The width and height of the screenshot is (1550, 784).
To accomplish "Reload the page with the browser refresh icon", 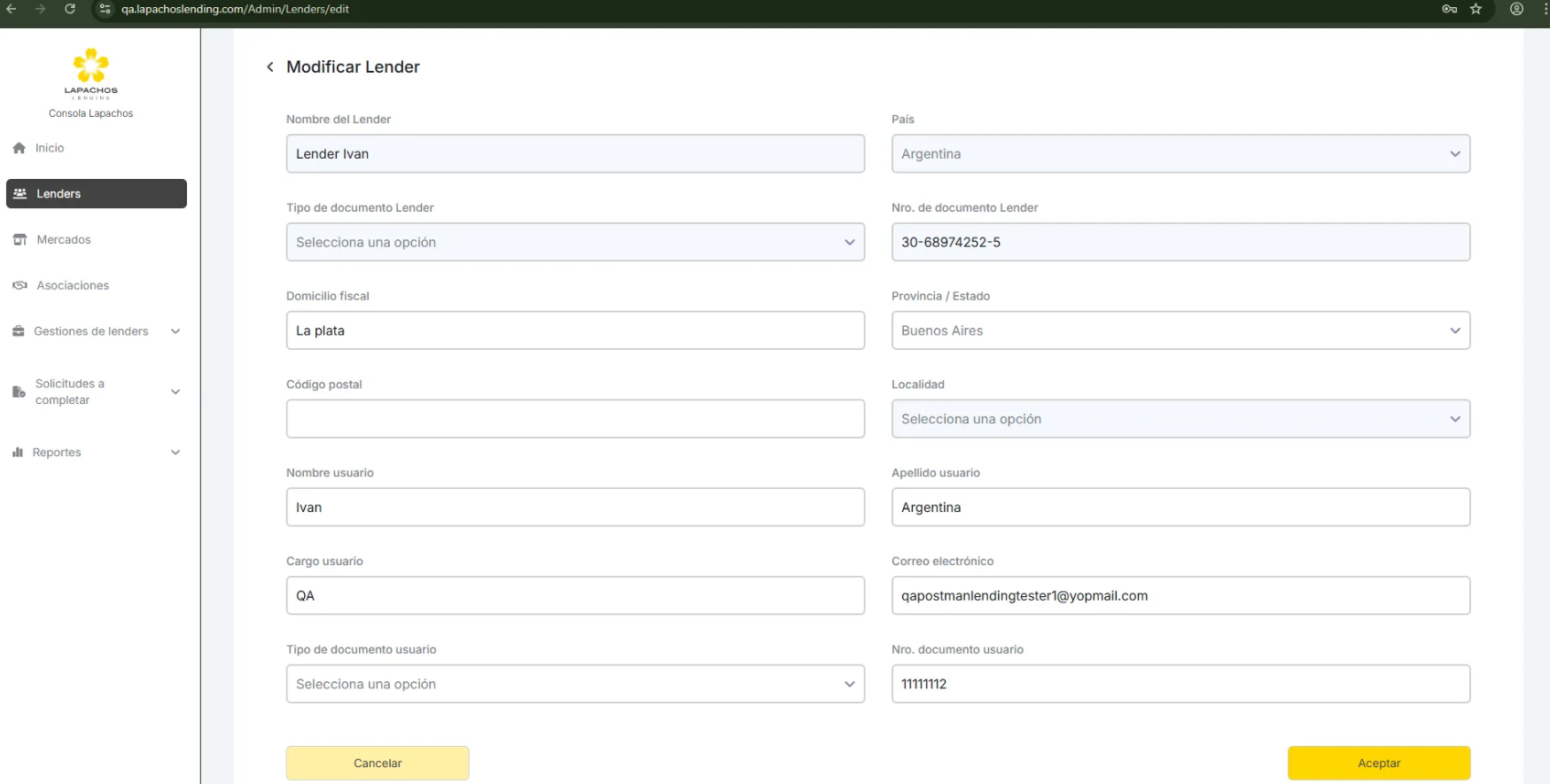I will 70,9.
